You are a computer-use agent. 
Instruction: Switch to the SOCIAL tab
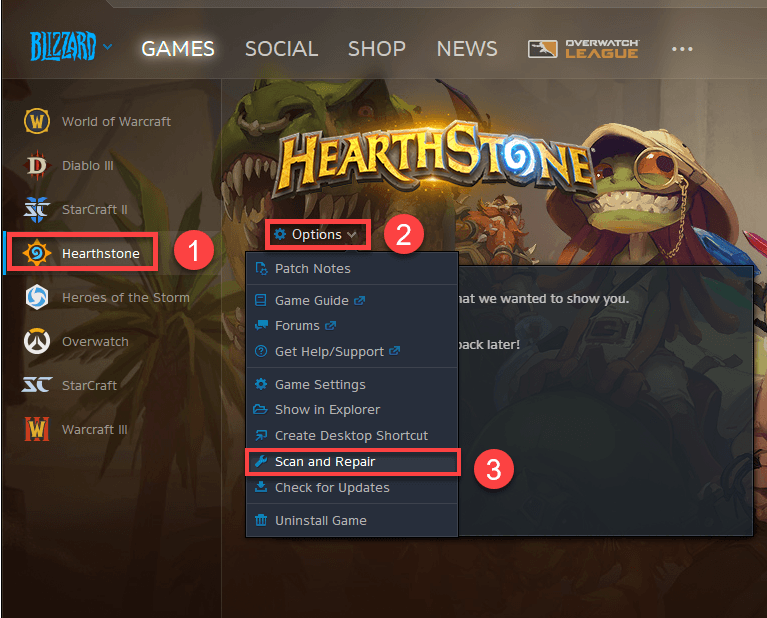[281, 49]
